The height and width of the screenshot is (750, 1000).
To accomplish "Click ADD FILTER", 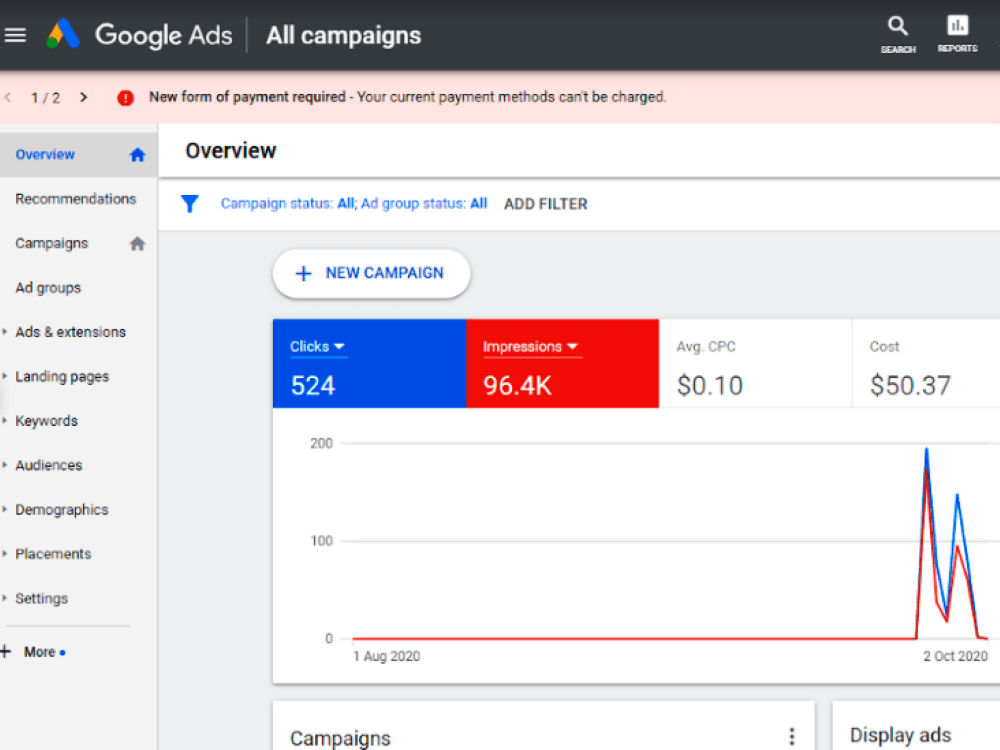I will point(546,204).
